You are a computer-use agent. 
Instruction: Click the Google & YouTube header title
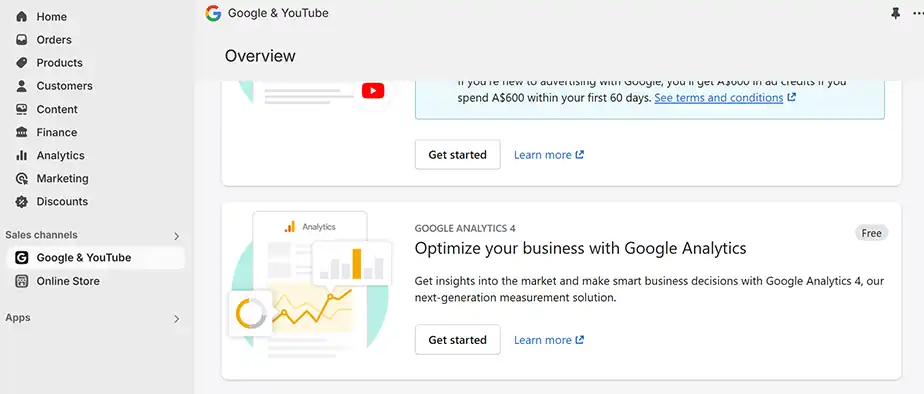pos(278,13)
